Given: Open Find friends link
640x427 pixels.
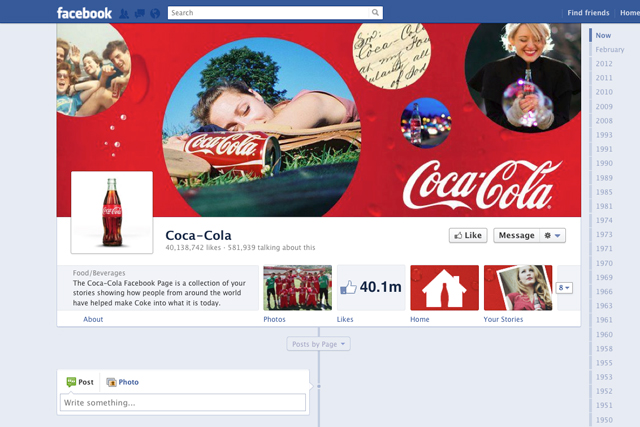Looking at the screenshot, I should coord(588,13).
